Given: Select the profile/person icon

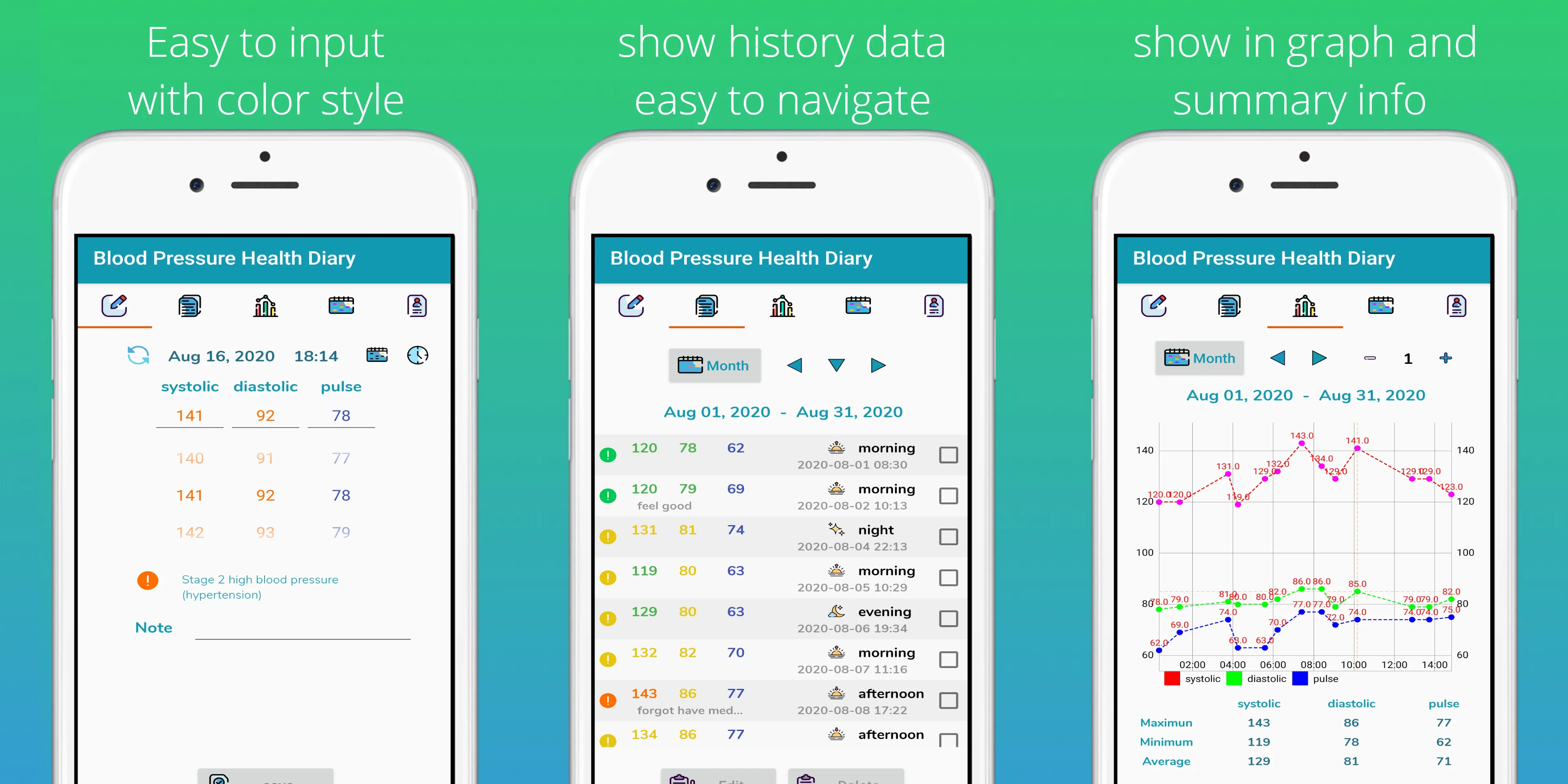Looking at the screenshot, I should (418, 307).
